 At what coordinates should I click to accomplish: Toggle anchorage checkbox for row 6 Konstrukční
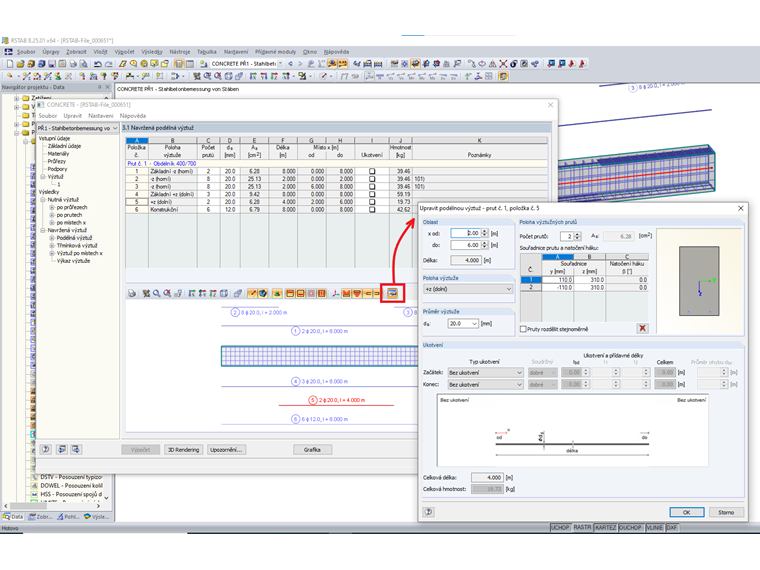pos(372,210)
